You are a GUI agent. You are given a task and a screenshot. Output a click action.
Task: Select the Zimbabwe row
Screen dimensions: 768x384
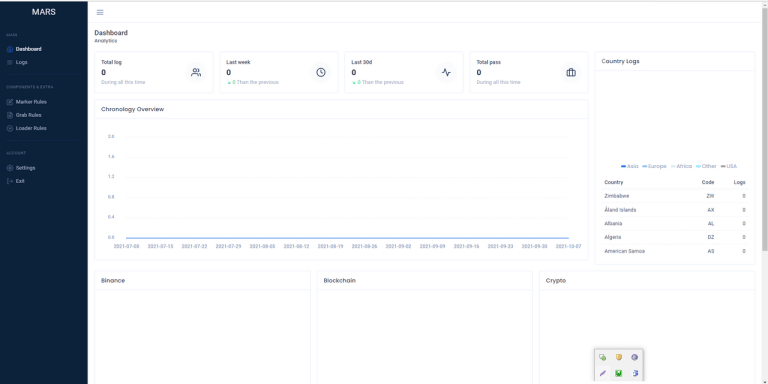675,196
